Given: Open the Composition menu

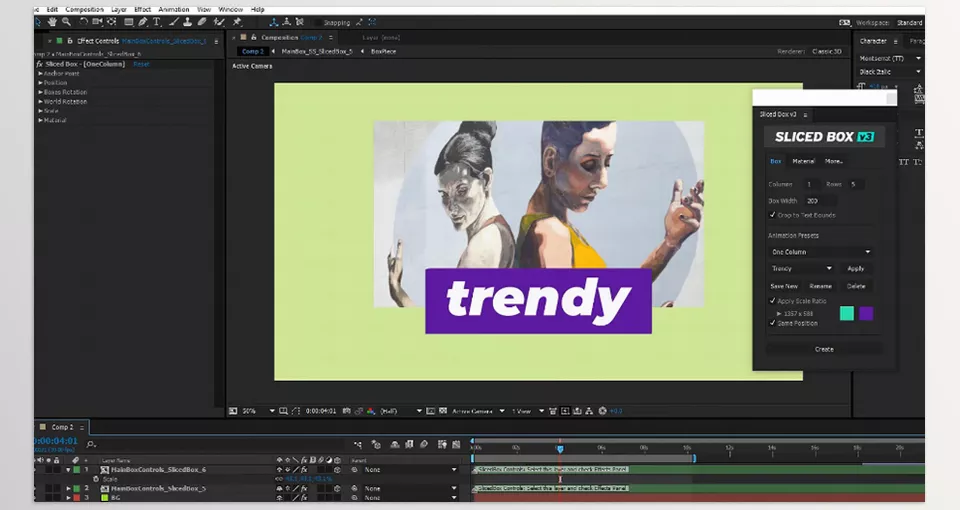Looking at the screenshot, I should (85, 9).
